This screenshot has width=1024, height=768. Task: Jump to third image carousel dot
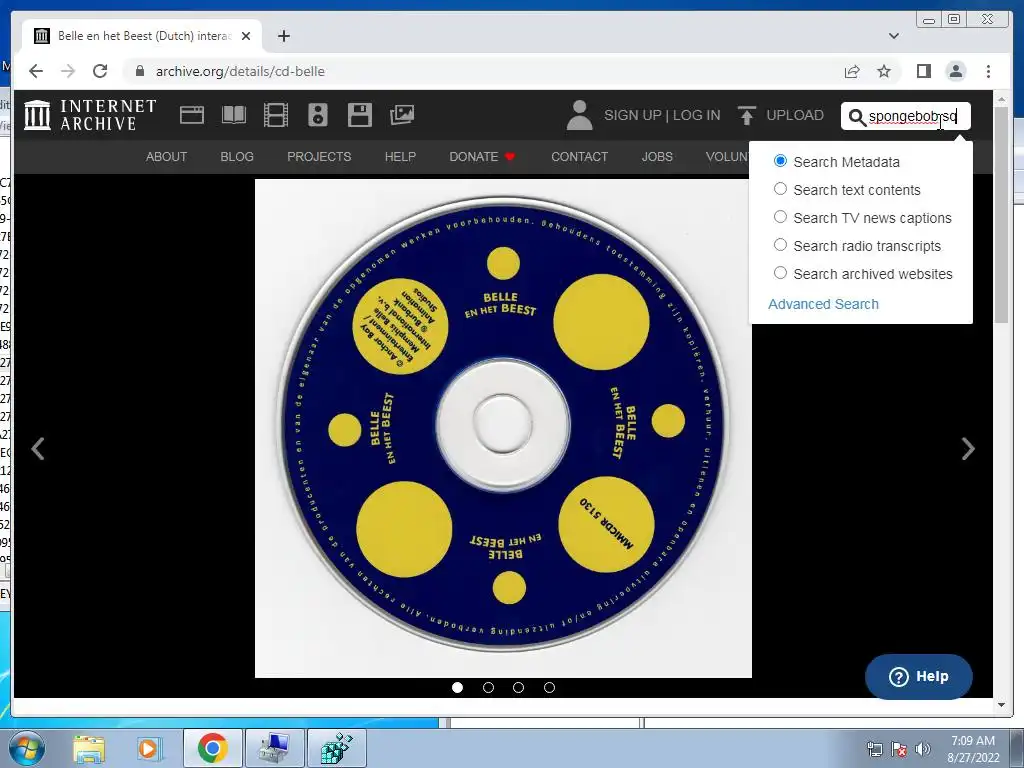(519, 687)
